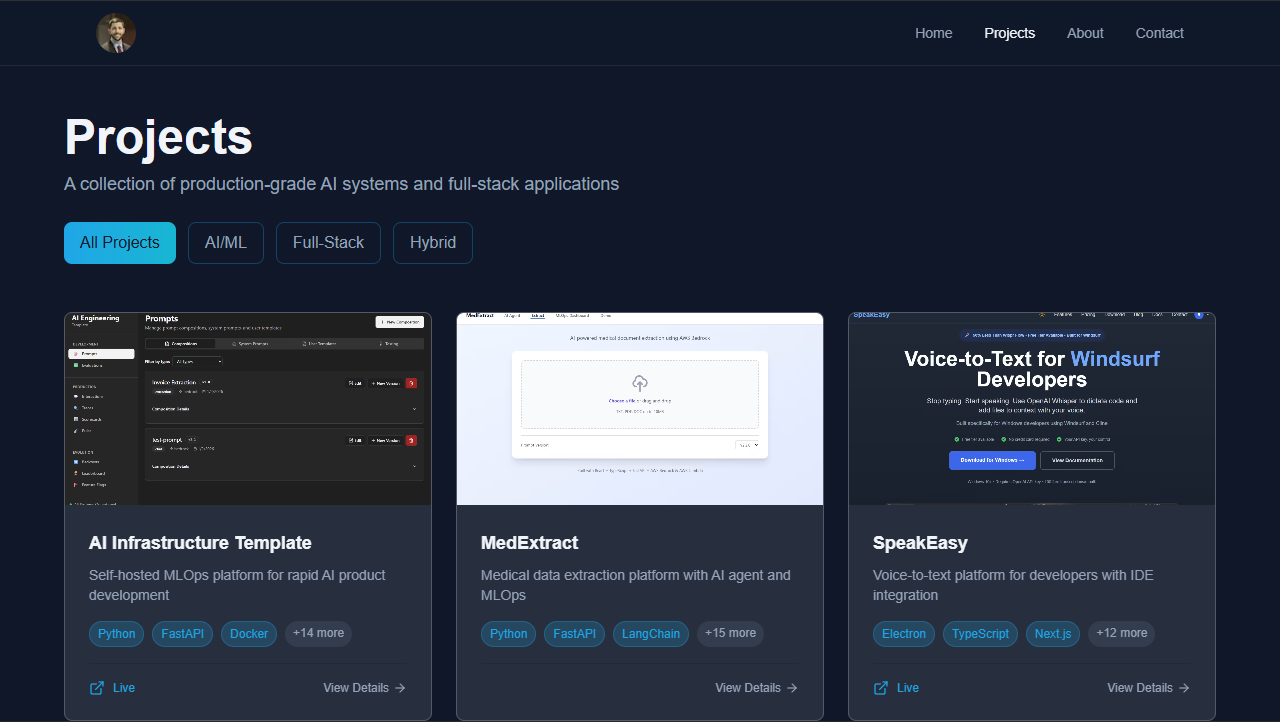Viewport: 1280px width, 722px height.
Task: Select the Next.js tag on SpeakEasy
Action: coord(1052,633)
